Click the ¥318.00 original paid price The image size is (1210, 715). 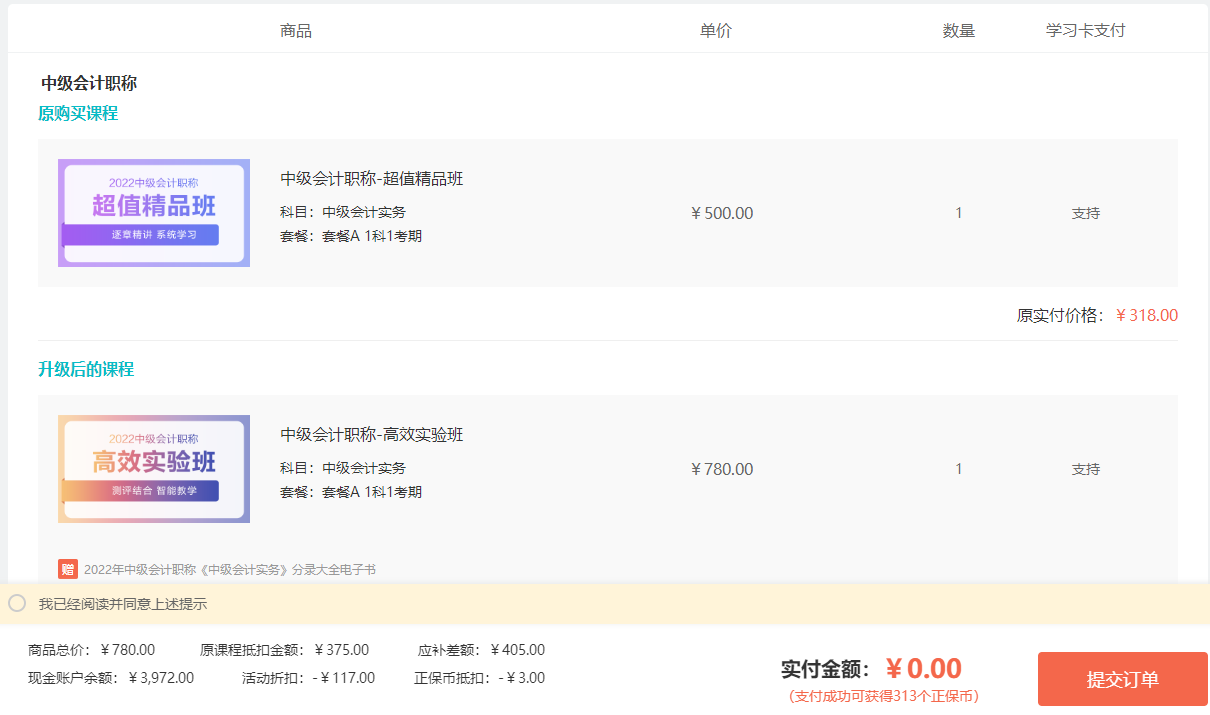(1147, 316)
